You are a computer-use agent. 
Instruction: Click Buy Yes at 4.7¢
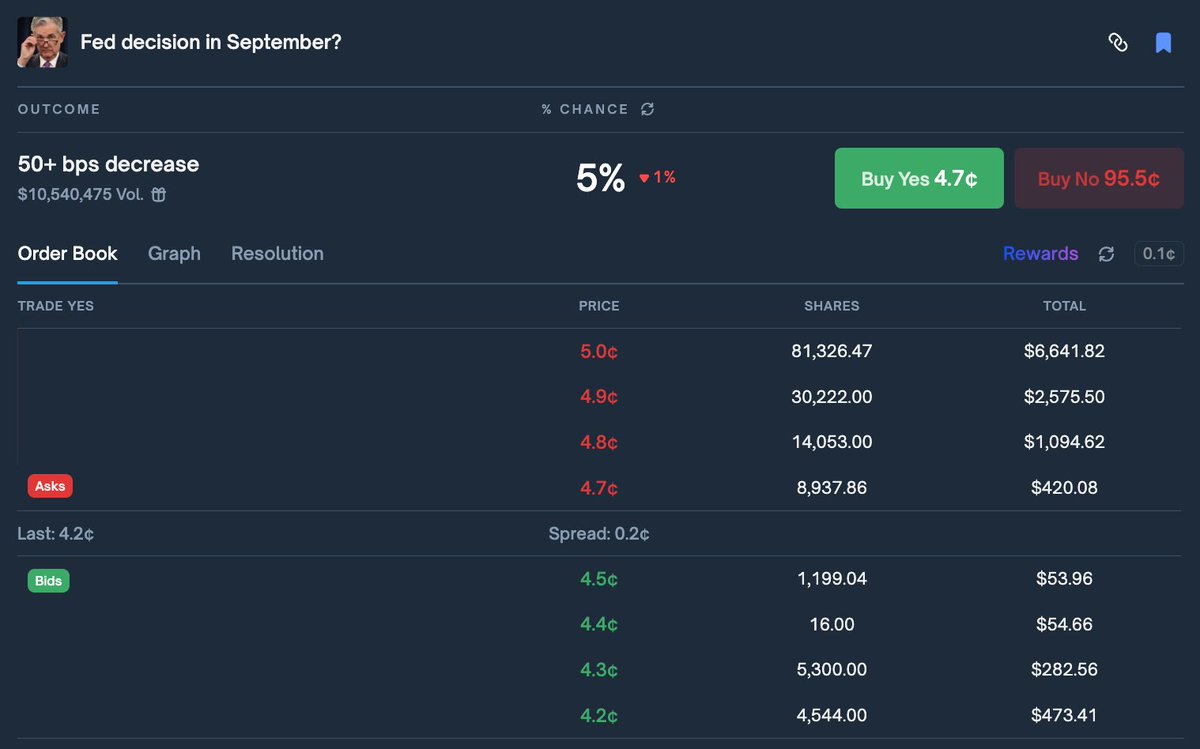coord(918,177)
